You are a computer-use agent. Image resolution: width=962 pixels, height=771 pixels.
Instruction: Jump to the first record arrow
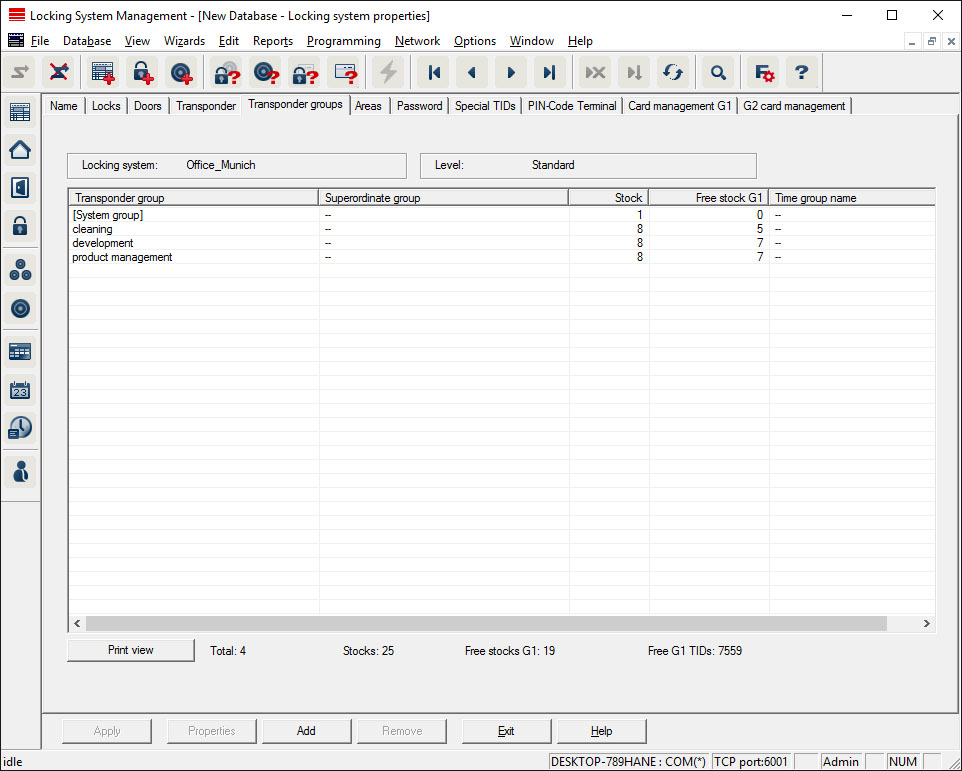coord(434,72)
